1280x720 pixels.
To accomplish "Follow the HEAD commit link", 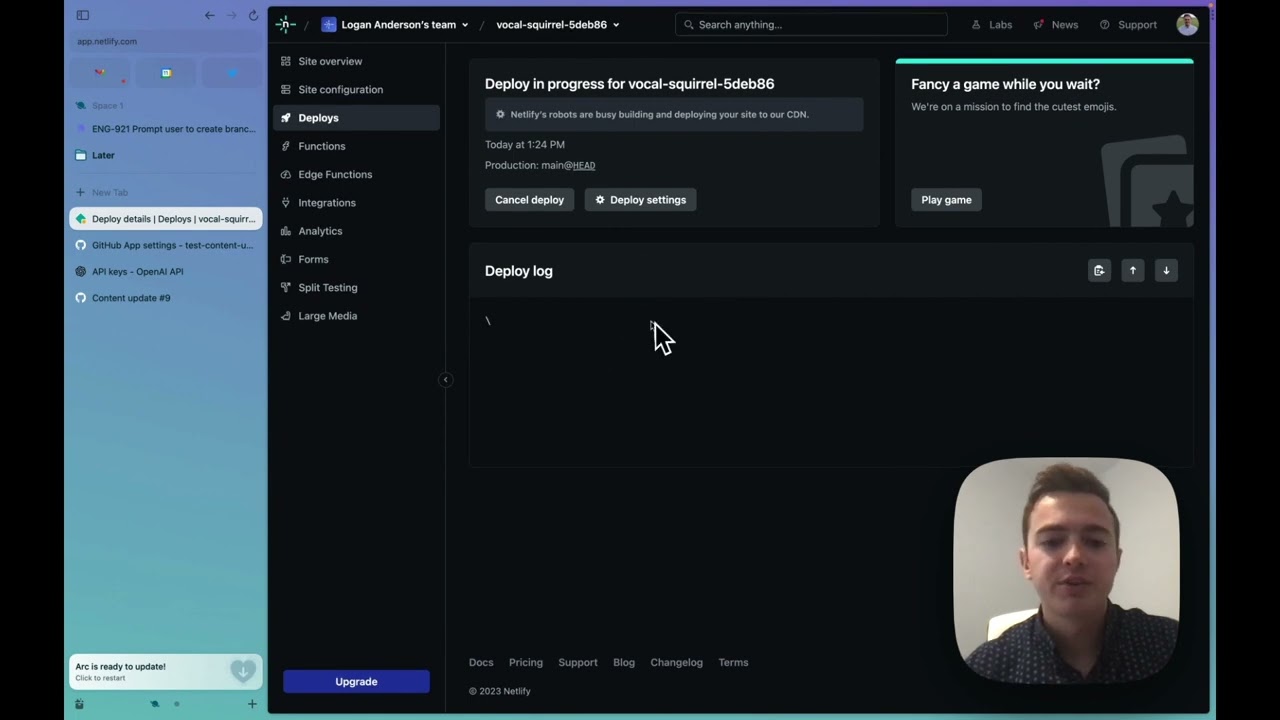I will (583, 166).
